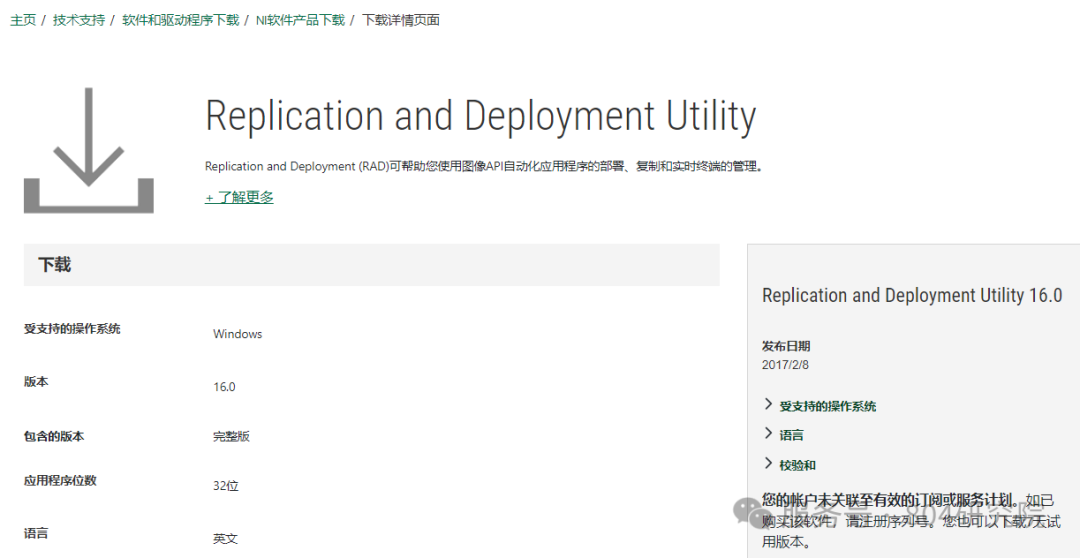Click the 语言 label in download table
This screenshot has height=558, width=1080.
point(36,533)
